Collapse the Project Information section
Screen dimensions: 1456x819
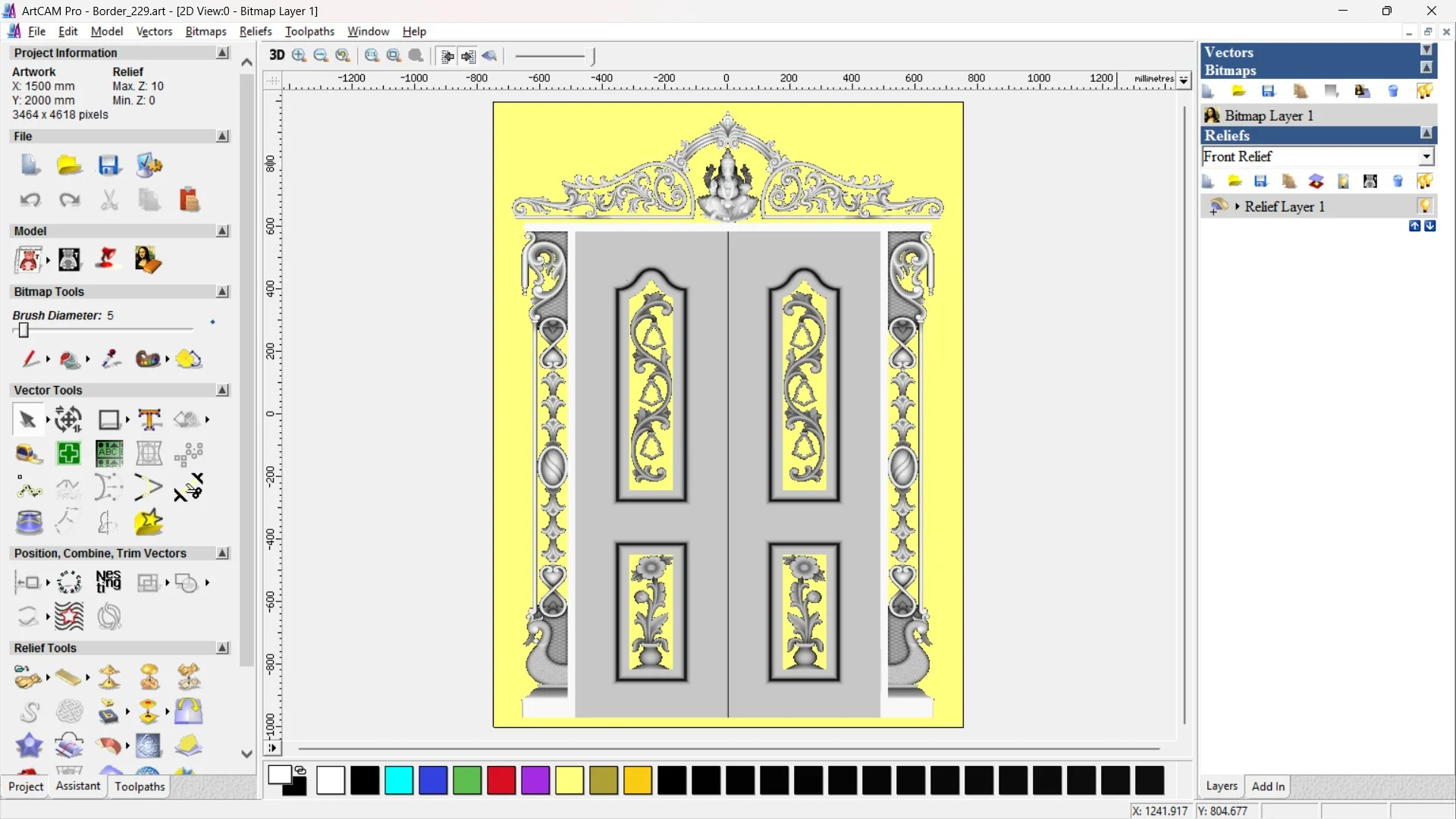(x=222, y=53)
